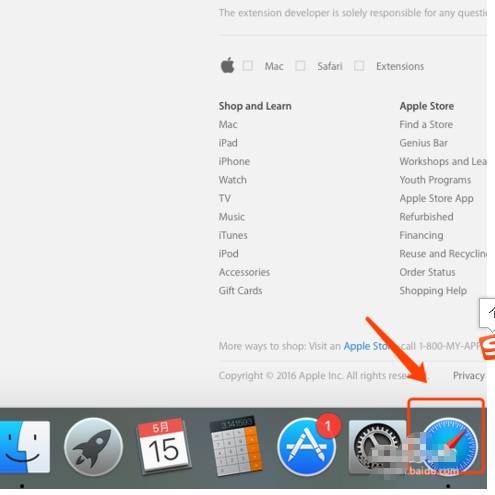
Task: Visit the blue Apple Store link
Action: (x=367, y=346)
